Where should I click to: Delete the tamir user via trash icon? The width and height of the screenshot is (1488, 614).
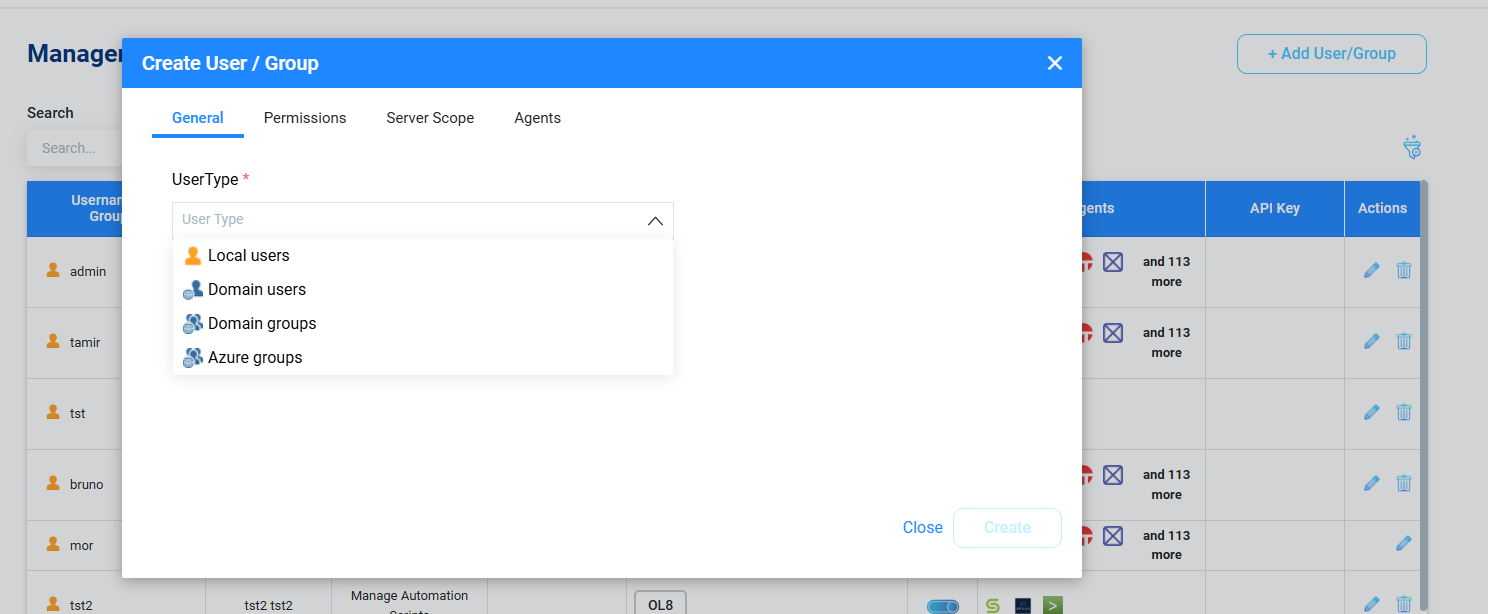1404,341
